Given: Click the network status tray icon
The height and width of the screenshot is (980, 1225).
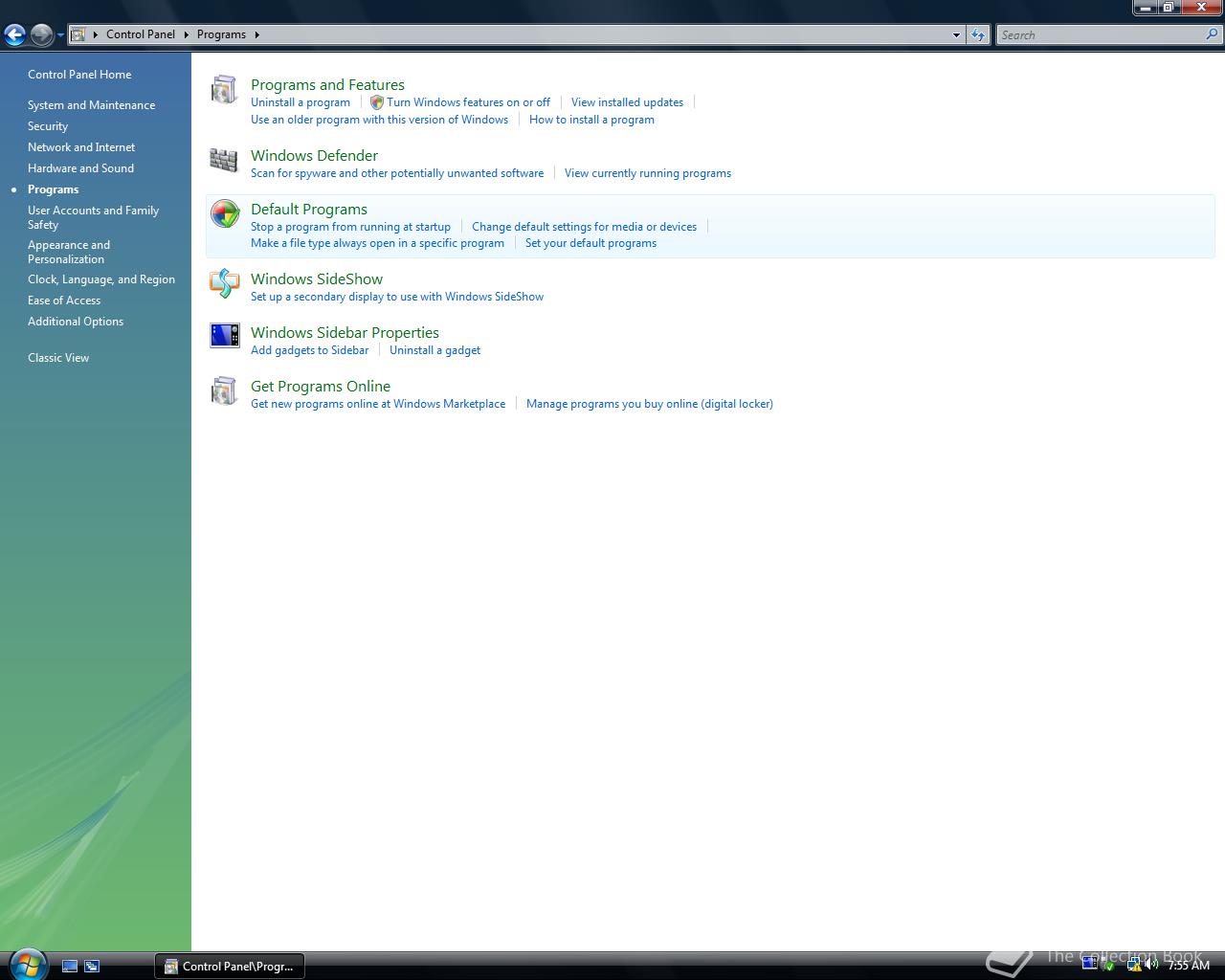Looking at the screenshot, I should pyautogui.click(x=1133, y=965).
